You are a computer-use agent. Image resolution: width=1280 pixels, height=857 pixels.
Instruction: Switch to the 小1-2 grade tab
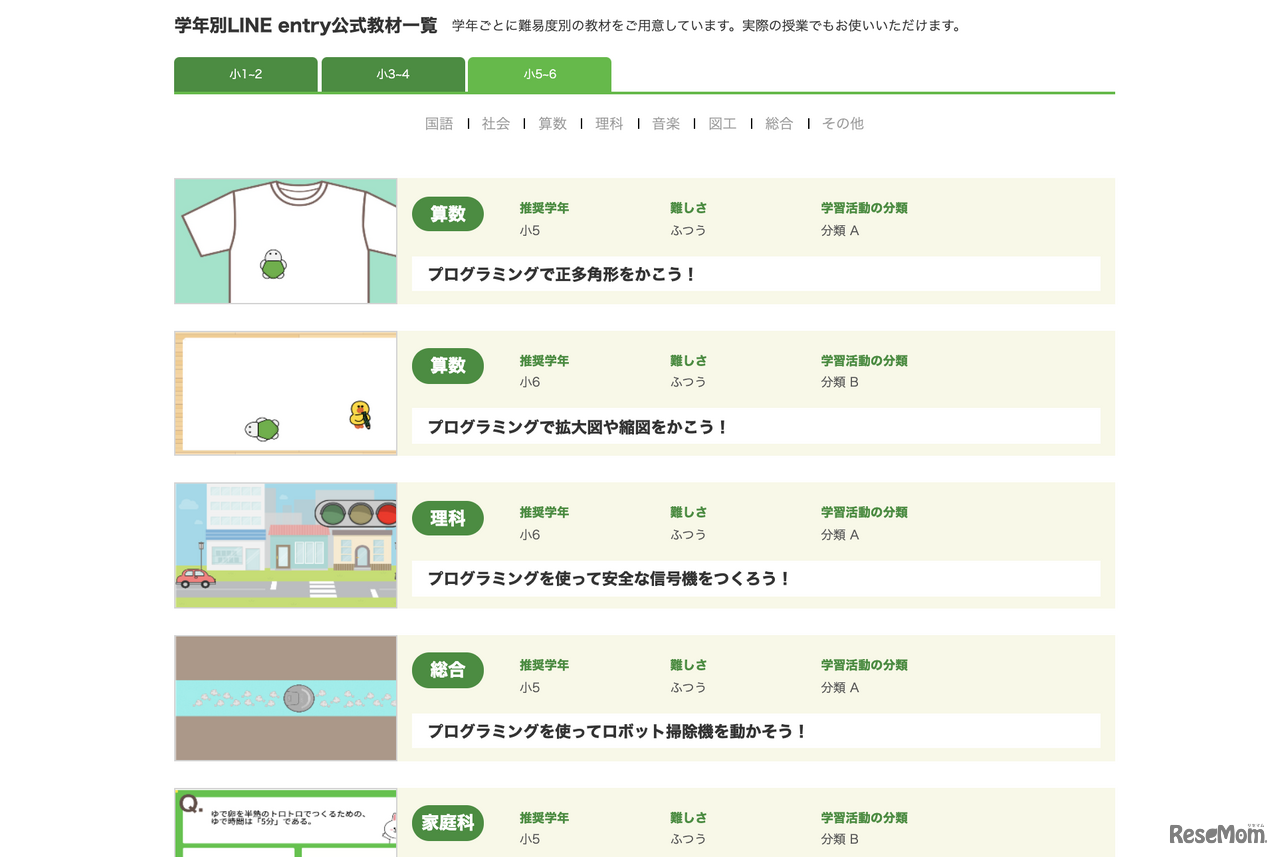pyautogui.click(x=246, y=74)
